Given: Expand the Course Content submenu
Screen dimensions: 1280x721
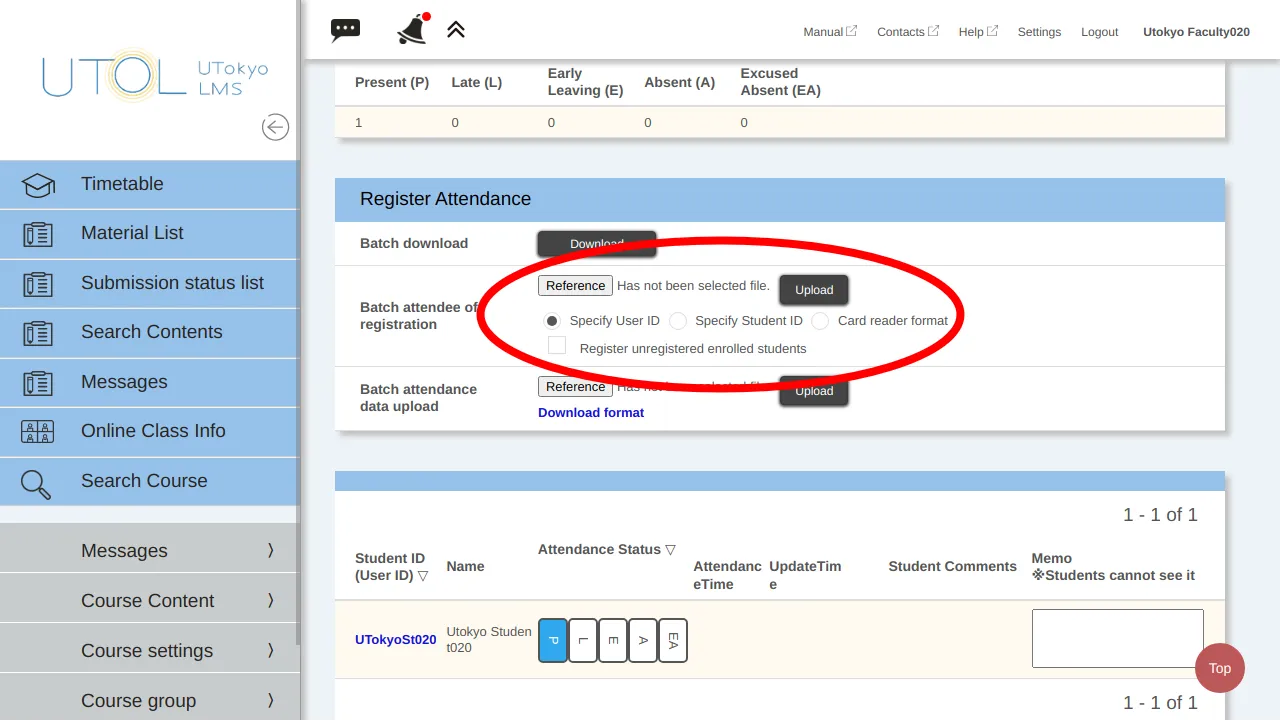Looking at the screenshot, I should pyautogui.click(x=270, y=601).
